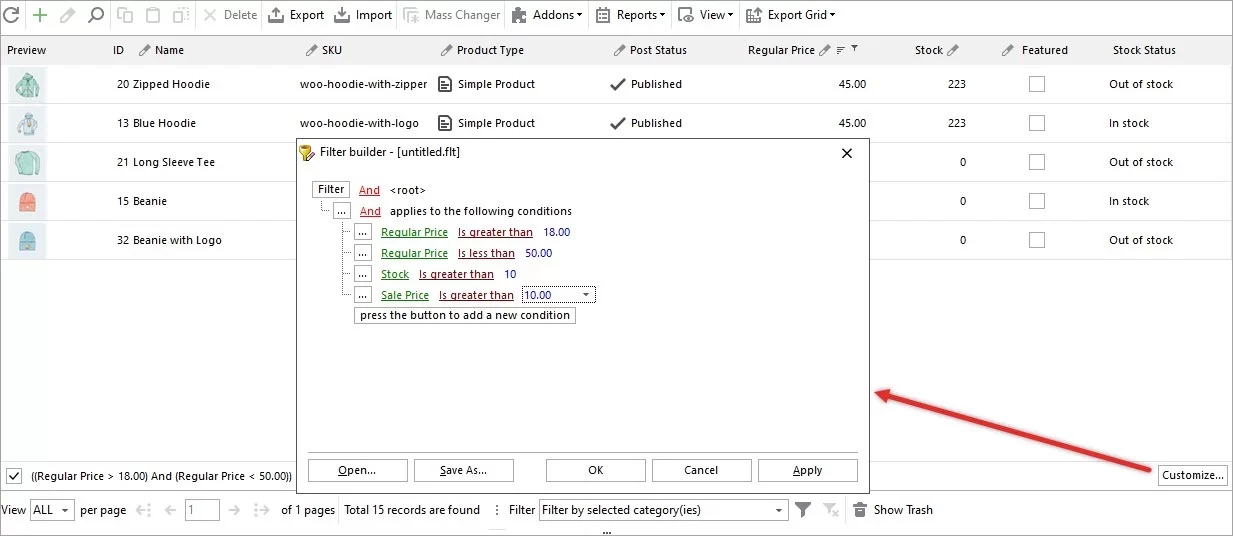This screenshot has height=536, width=1233.
Task: Click the Zipped Hoodie preview thumbnail
Action: pyautogui.click(x=27, y=85)
